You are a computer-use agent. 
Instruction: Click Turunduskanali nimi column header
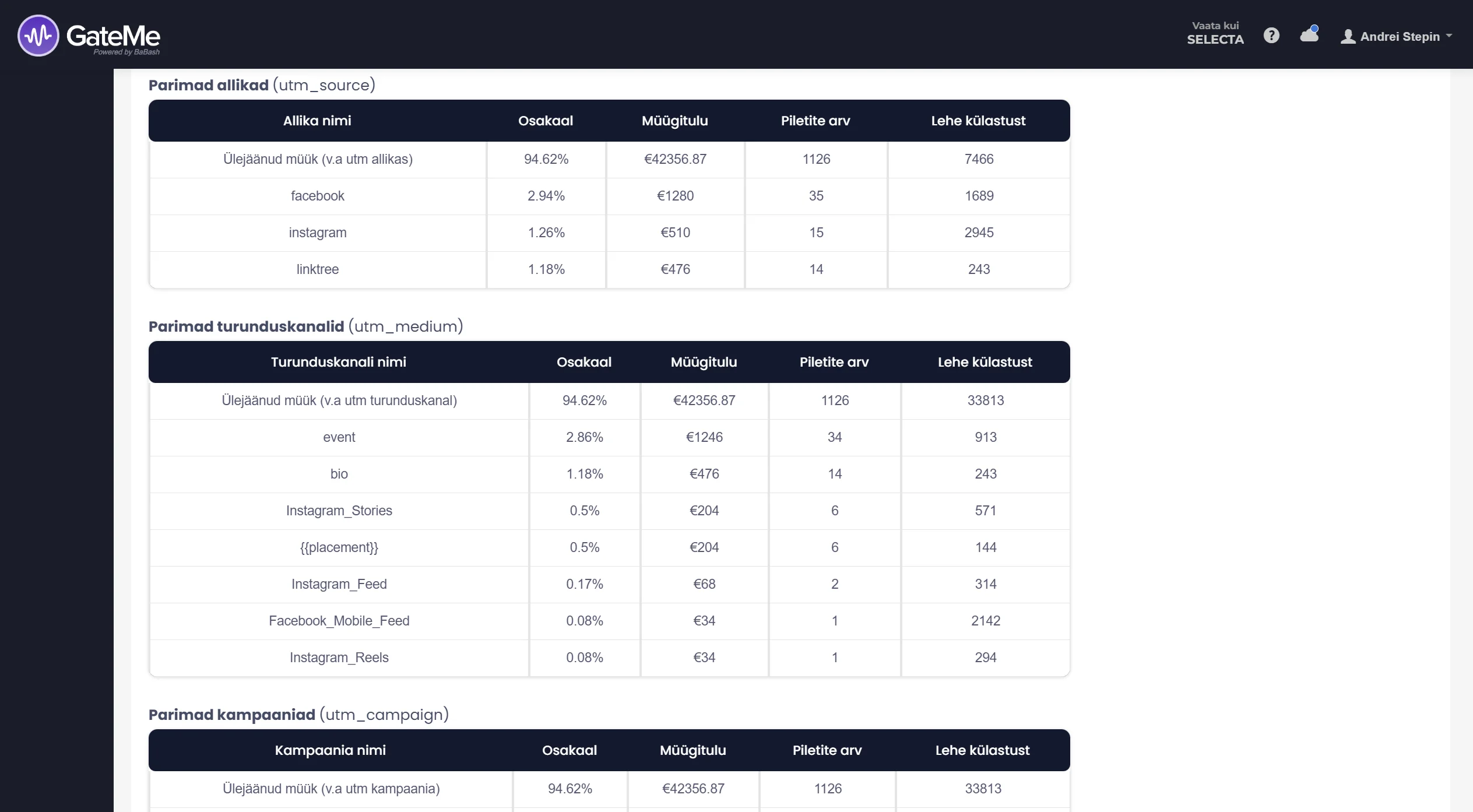338,362
